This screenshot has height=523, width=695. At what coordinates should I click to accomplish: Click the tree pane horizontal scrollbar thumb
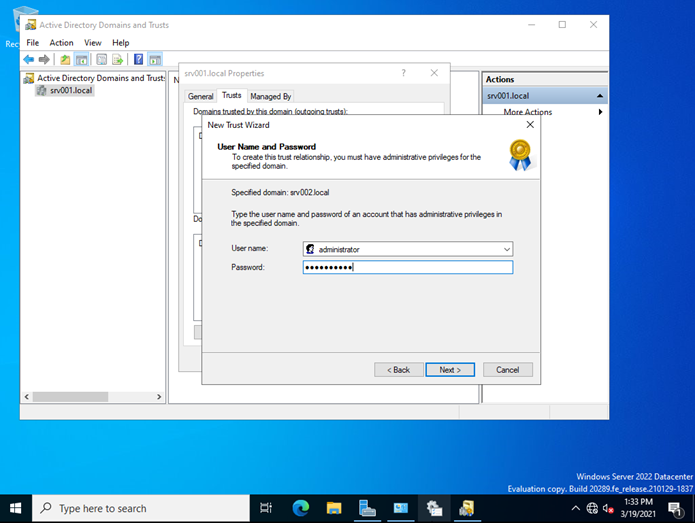[70, 397]
